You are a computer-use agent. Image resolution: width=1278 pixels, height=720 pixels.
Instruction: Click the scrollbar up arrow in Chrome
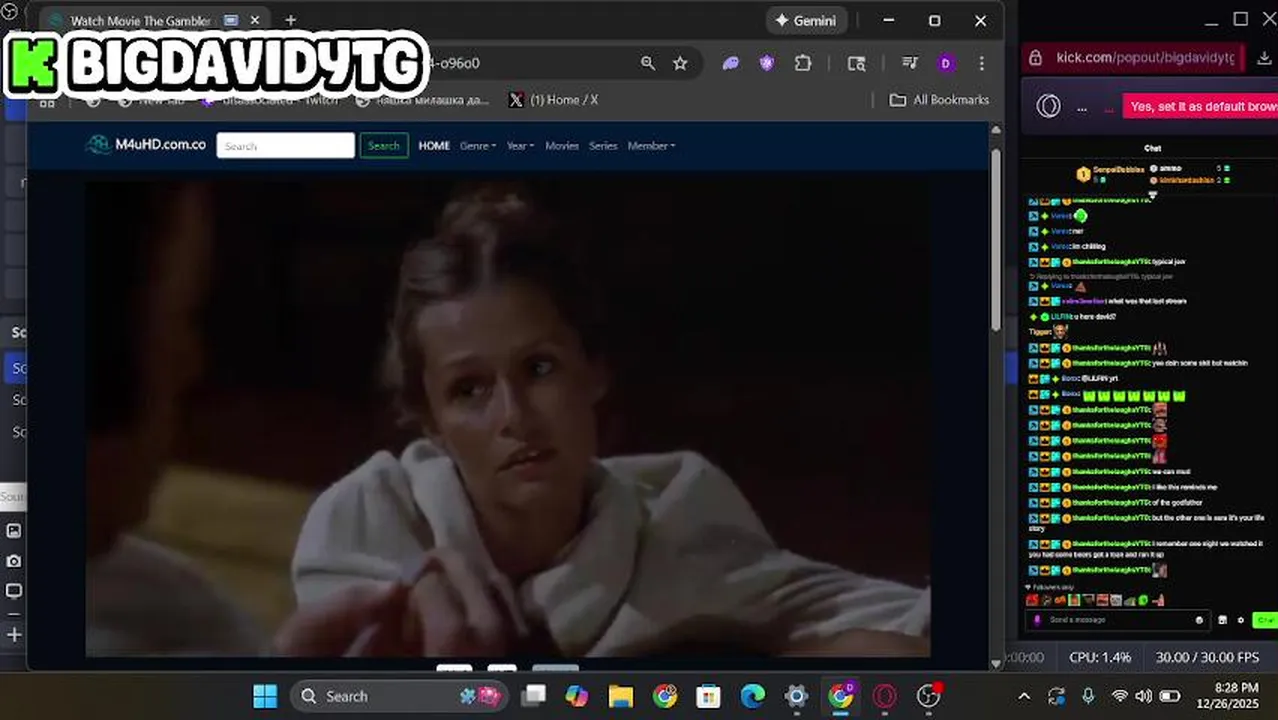click(996, 130)
